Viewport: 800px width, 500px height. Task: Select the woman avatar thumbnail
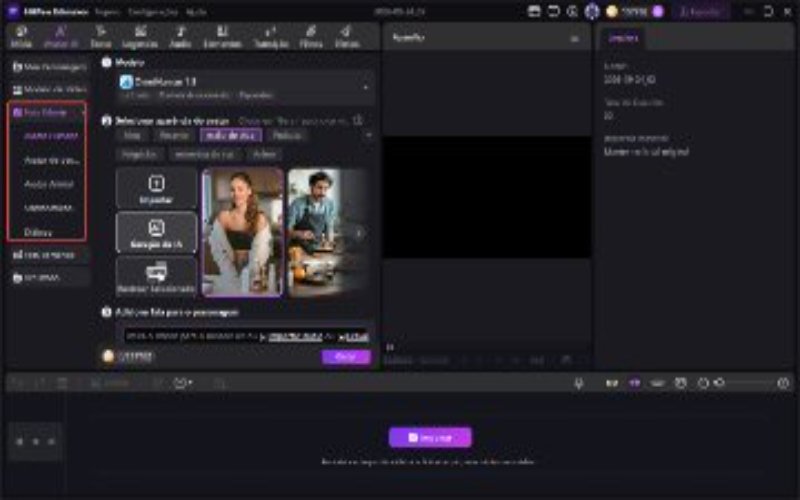(x=242, y=232)
